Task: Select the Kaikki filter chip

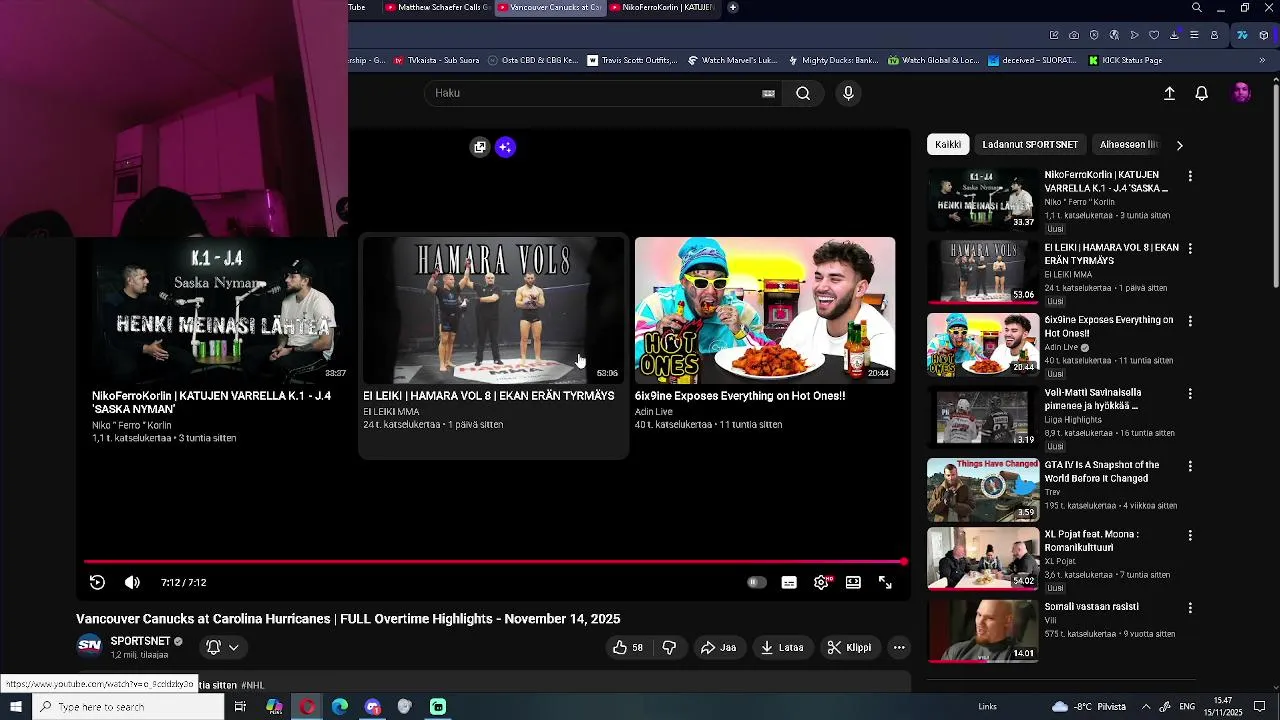Action: [x=948, y=144]
